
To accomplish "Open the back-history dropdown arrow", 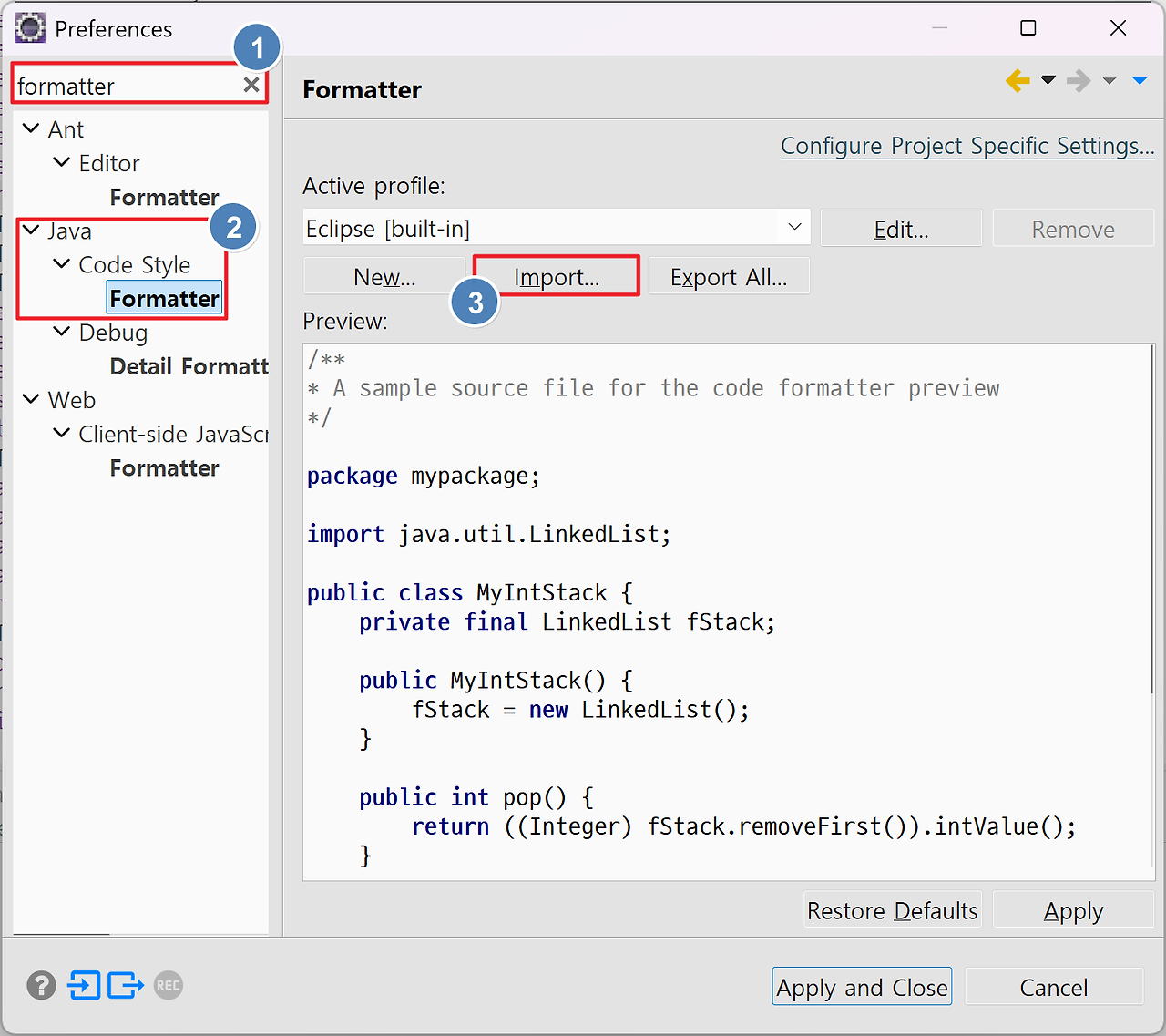I will coord(1048,80).
